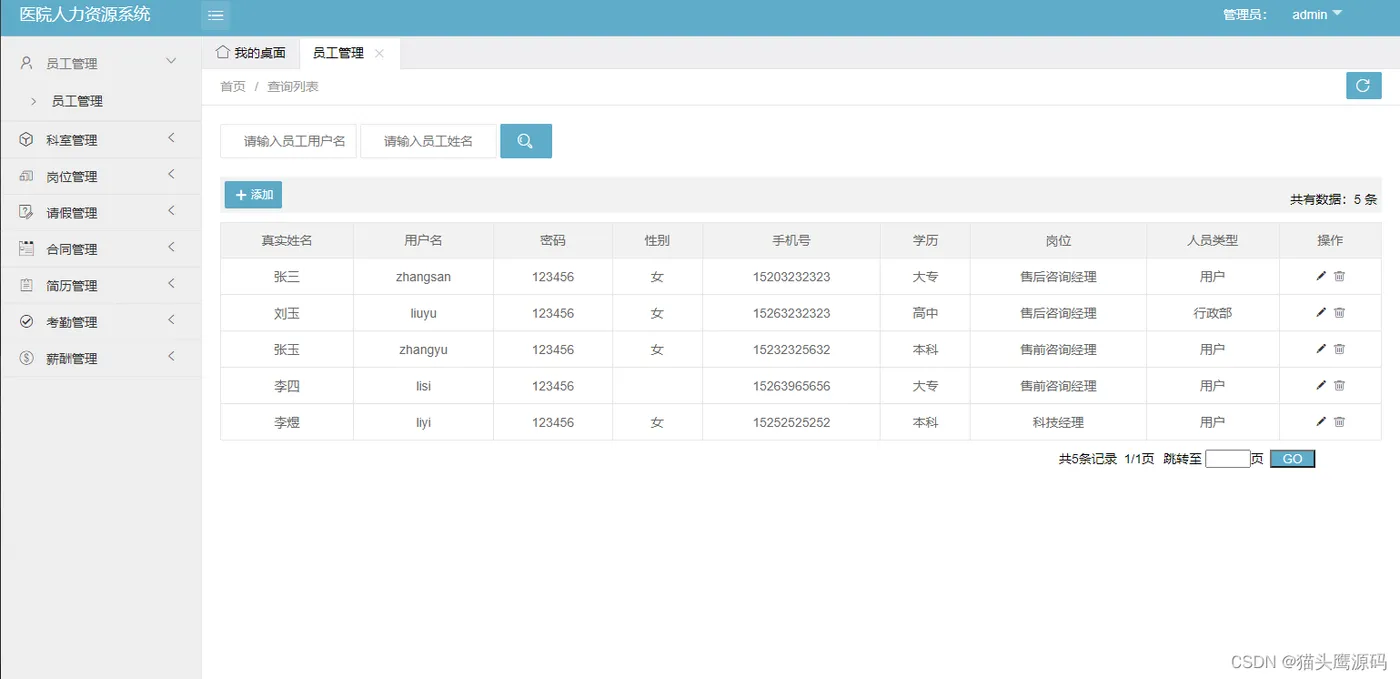Viewport: 1400px width, 679px height.
Task: Click the magnifier search button
Action: pos(526,141)
